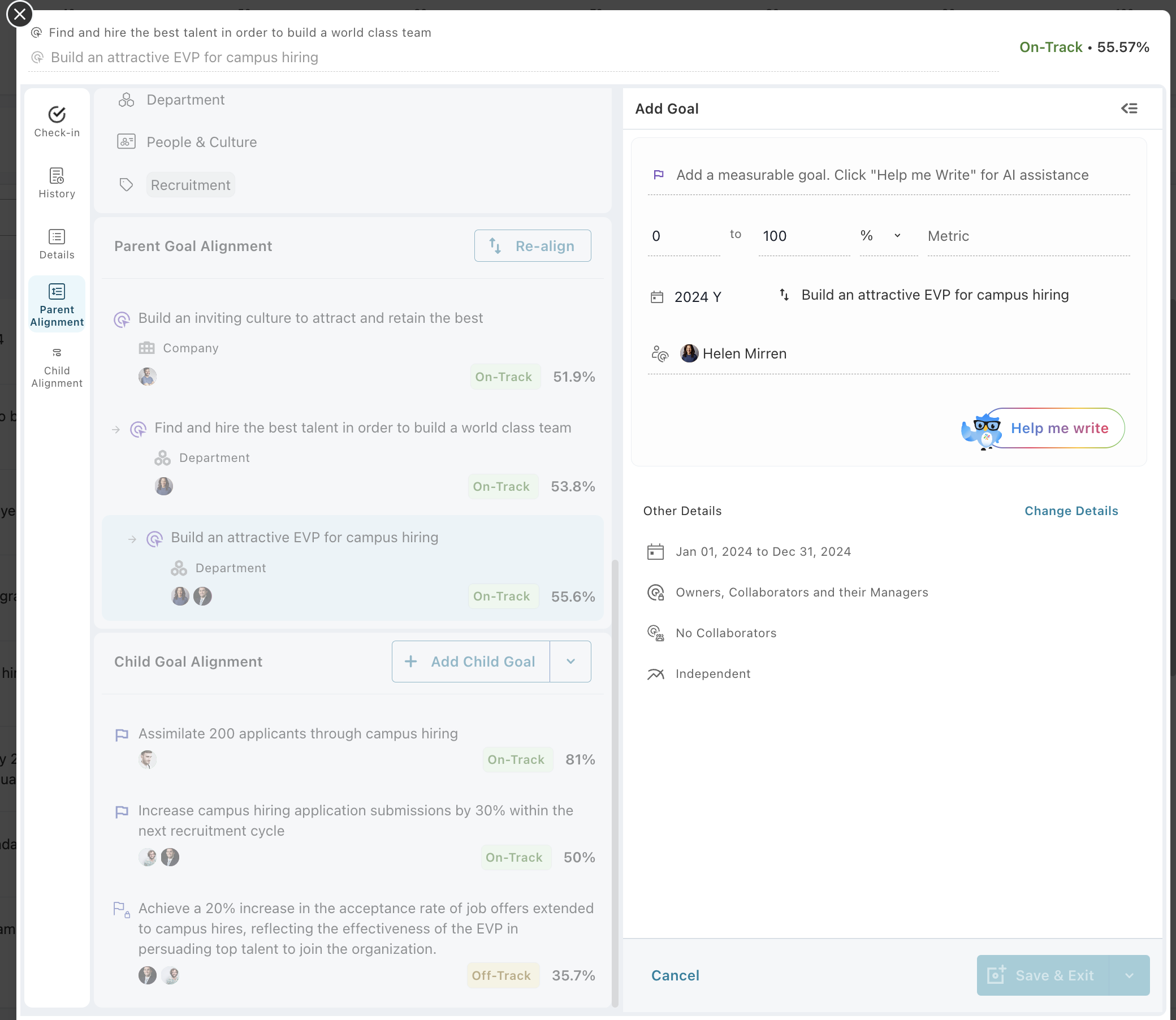Switch to Child Alignment section
1176x1020 pixels.
click(x=57, y=368)
